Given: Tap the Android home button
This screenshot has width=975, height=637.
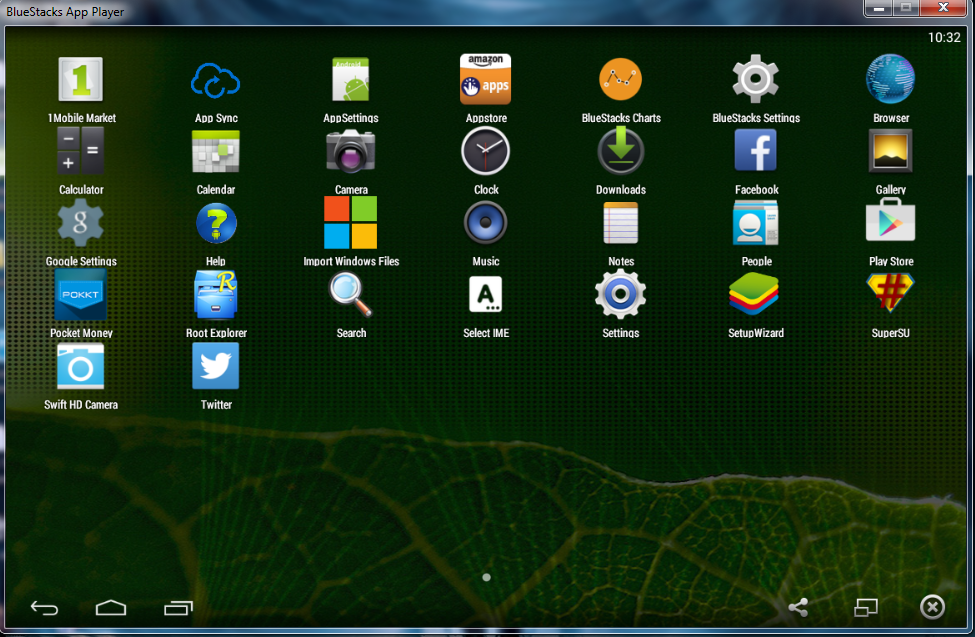Looking at the screenshot, I should (111, 608).
